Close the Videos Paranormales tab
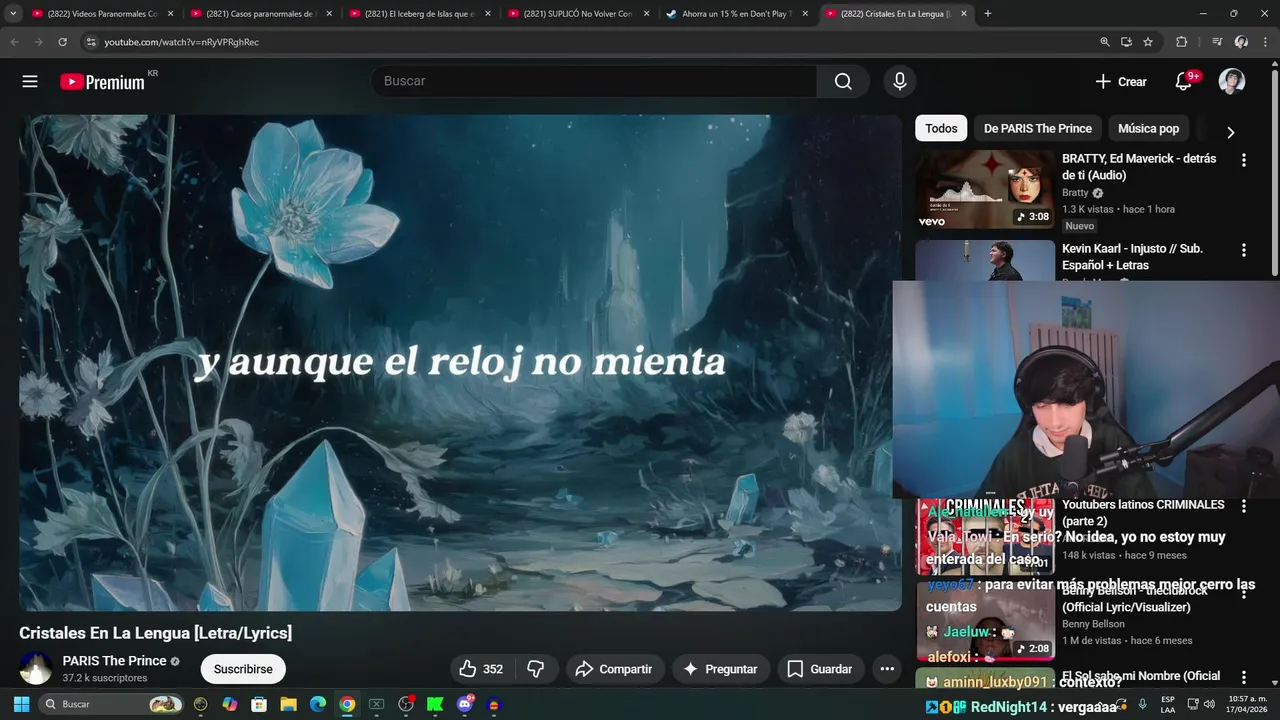 171,14
